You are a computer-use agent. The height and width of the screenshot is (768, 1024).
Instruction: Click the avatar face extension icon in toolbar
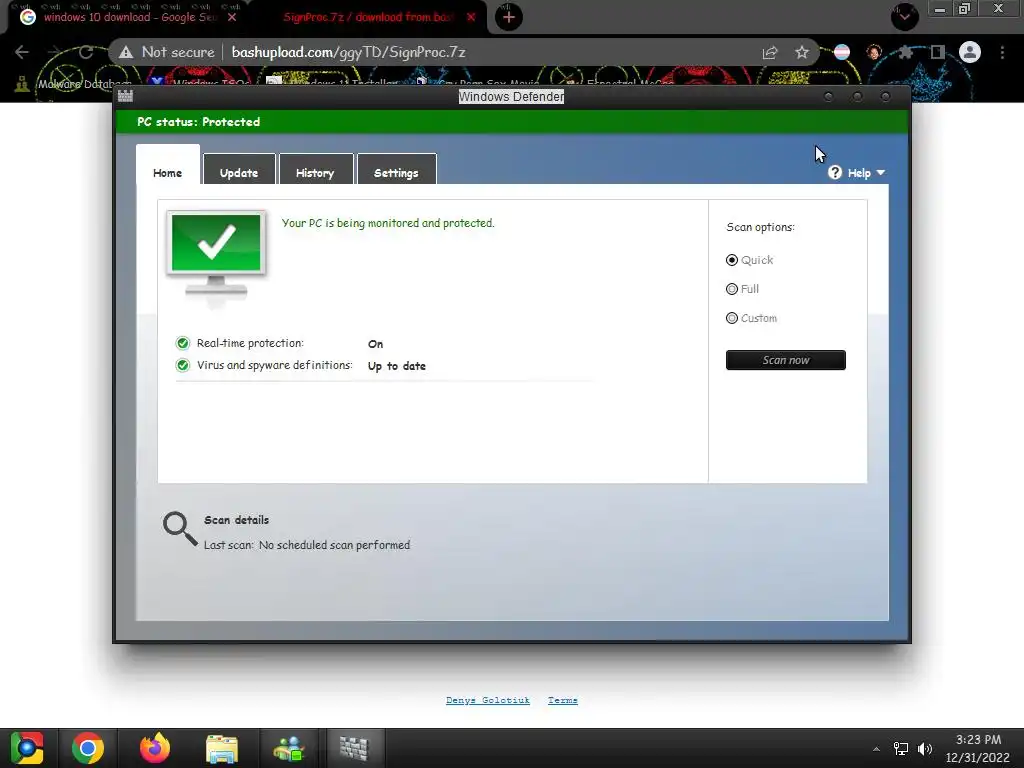click(874, 52)
